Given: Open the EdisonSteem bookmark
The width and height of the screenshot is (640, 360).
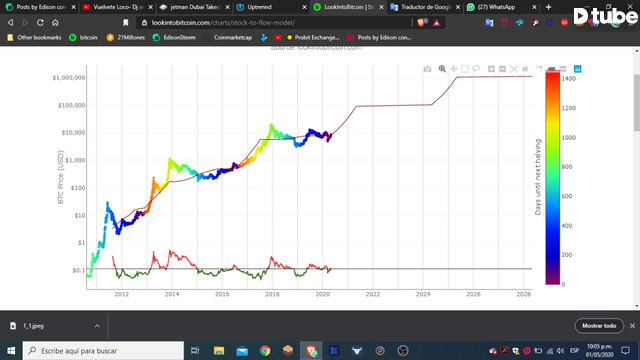Looking at the screenshot, I should tap(174, 38).
